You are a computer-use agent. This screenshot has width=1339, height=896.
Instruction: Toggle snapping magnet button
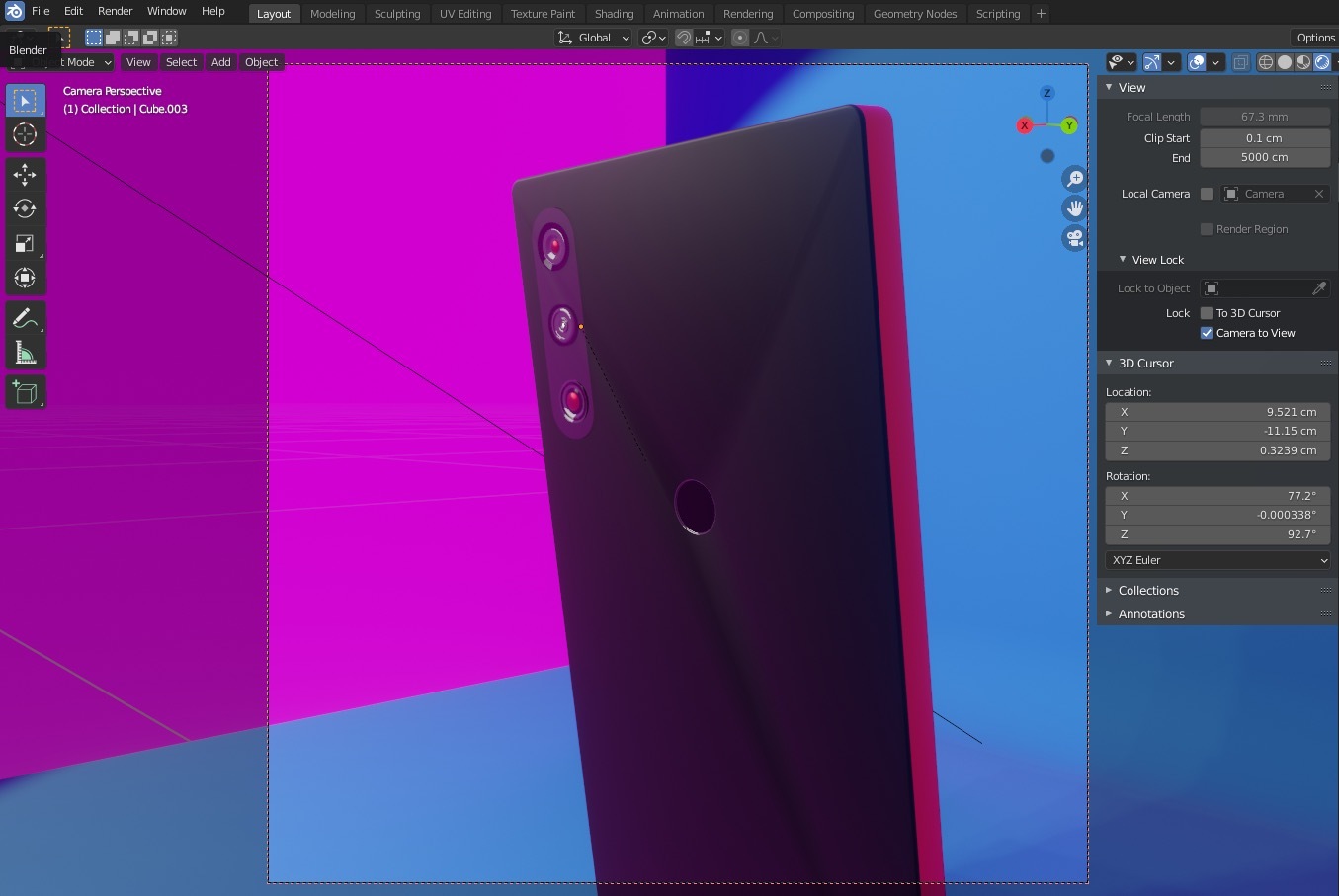pos(684,38)
